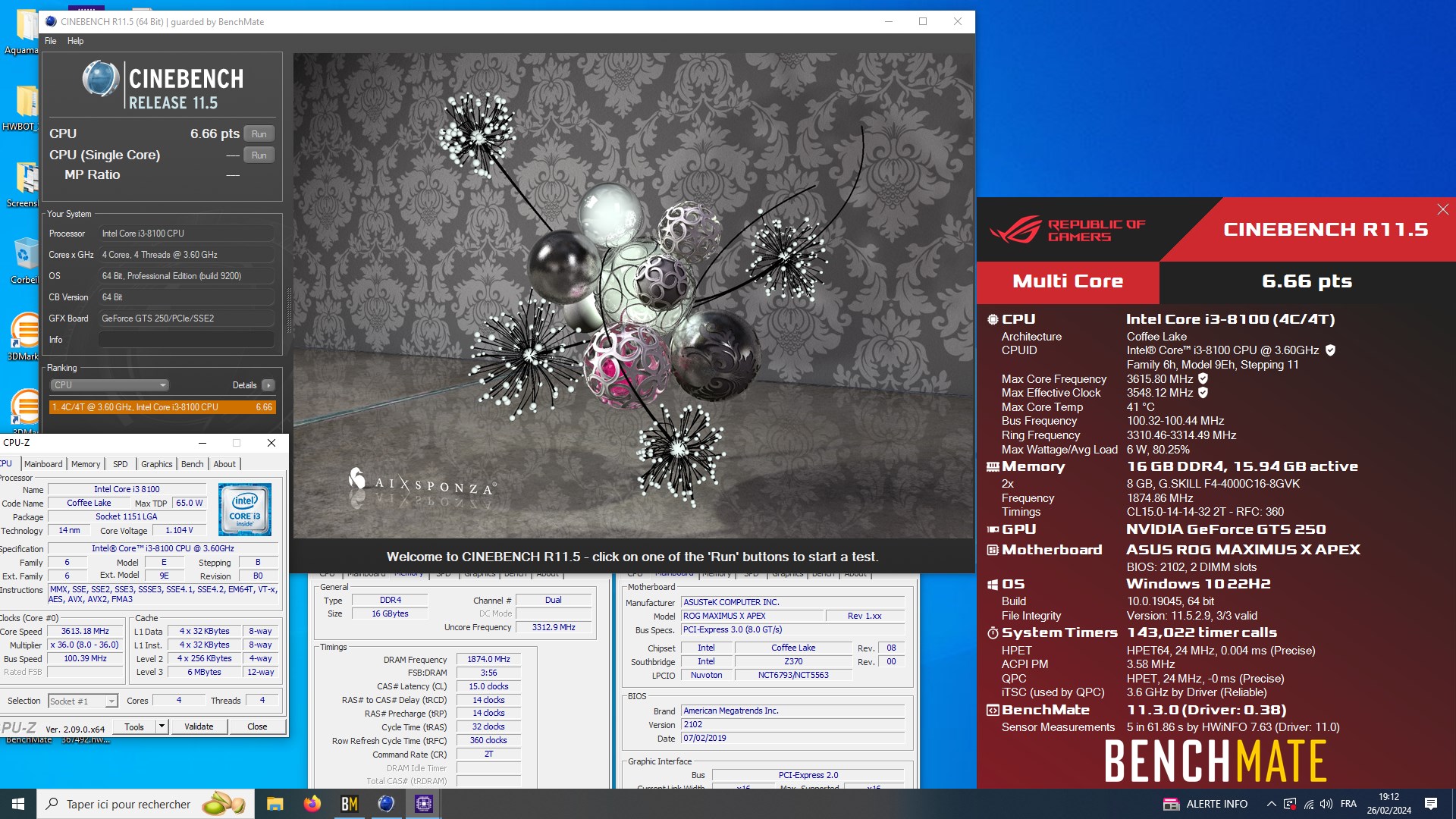Open the Aquamark desktop folder
The height and width of the screenshot is (819, 1456).
(23, 32)
